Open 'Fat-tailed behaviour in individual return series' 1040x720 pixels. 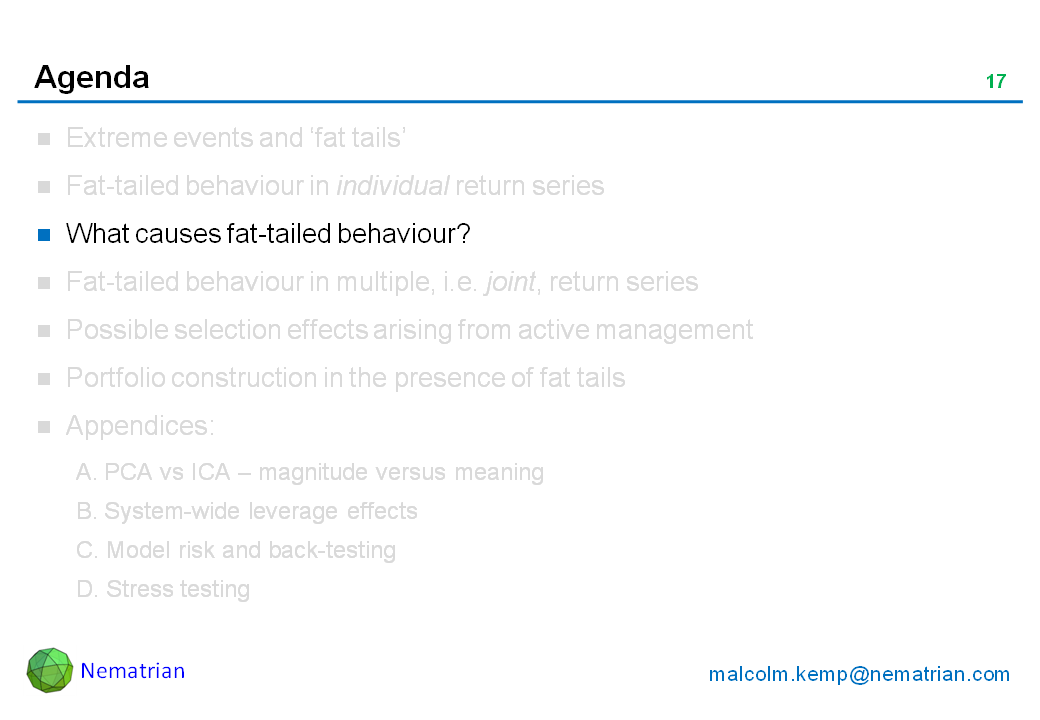[x=335, y=186]
